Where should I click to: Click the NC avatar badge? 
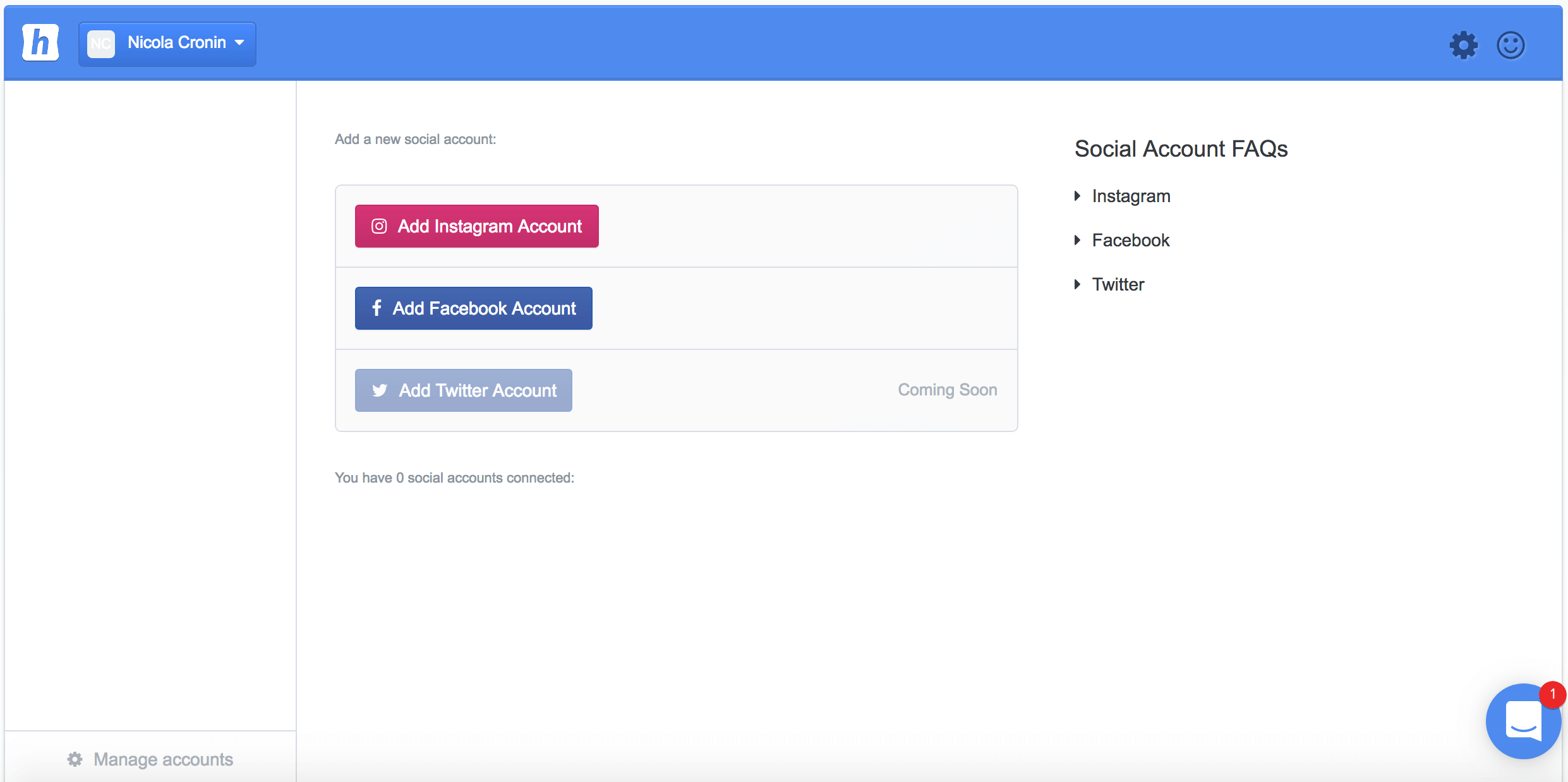101,44
